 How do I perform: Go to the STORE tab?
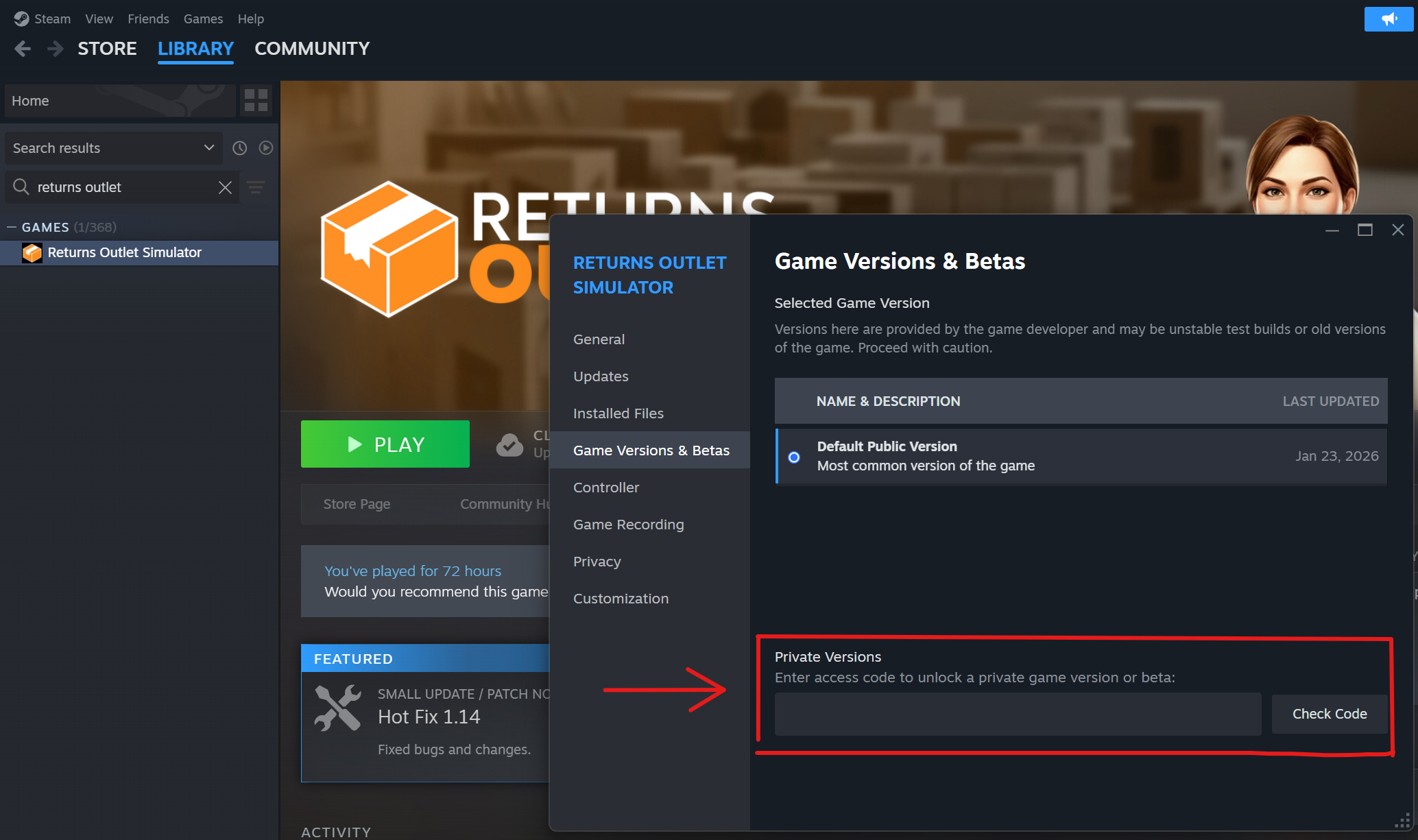pyautogui.click(x=107, y=49)
